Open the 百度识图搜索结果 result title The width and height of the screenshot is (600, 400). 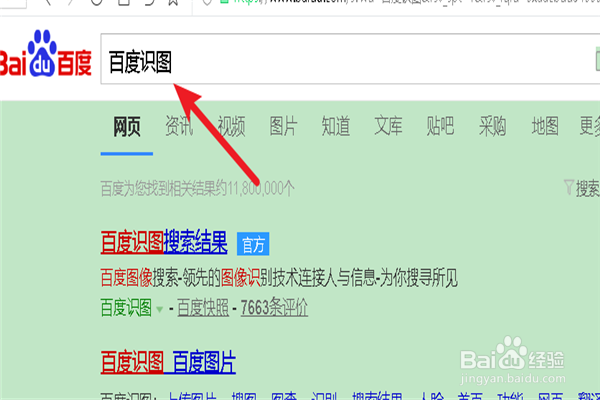(164, 242)
